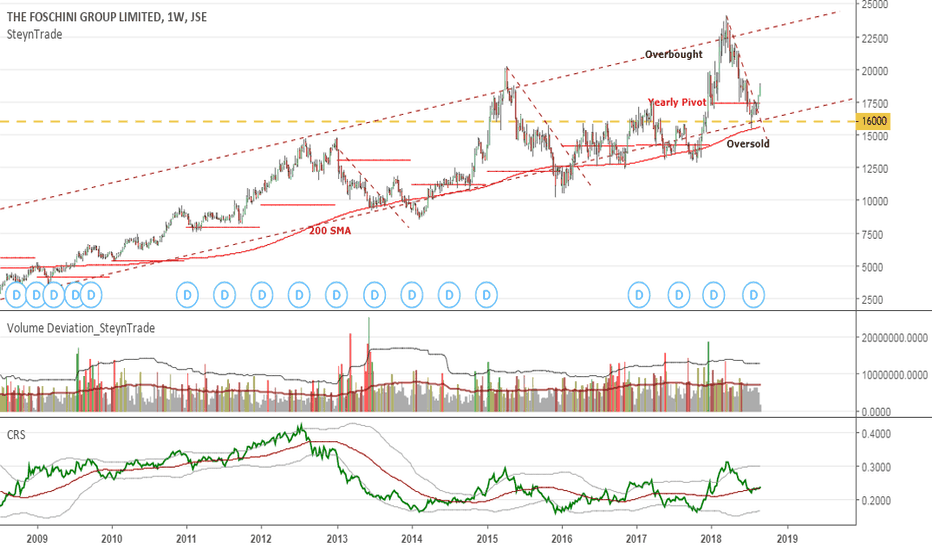
Task: Click the 12500 price axis label
Action: point(874,169)
